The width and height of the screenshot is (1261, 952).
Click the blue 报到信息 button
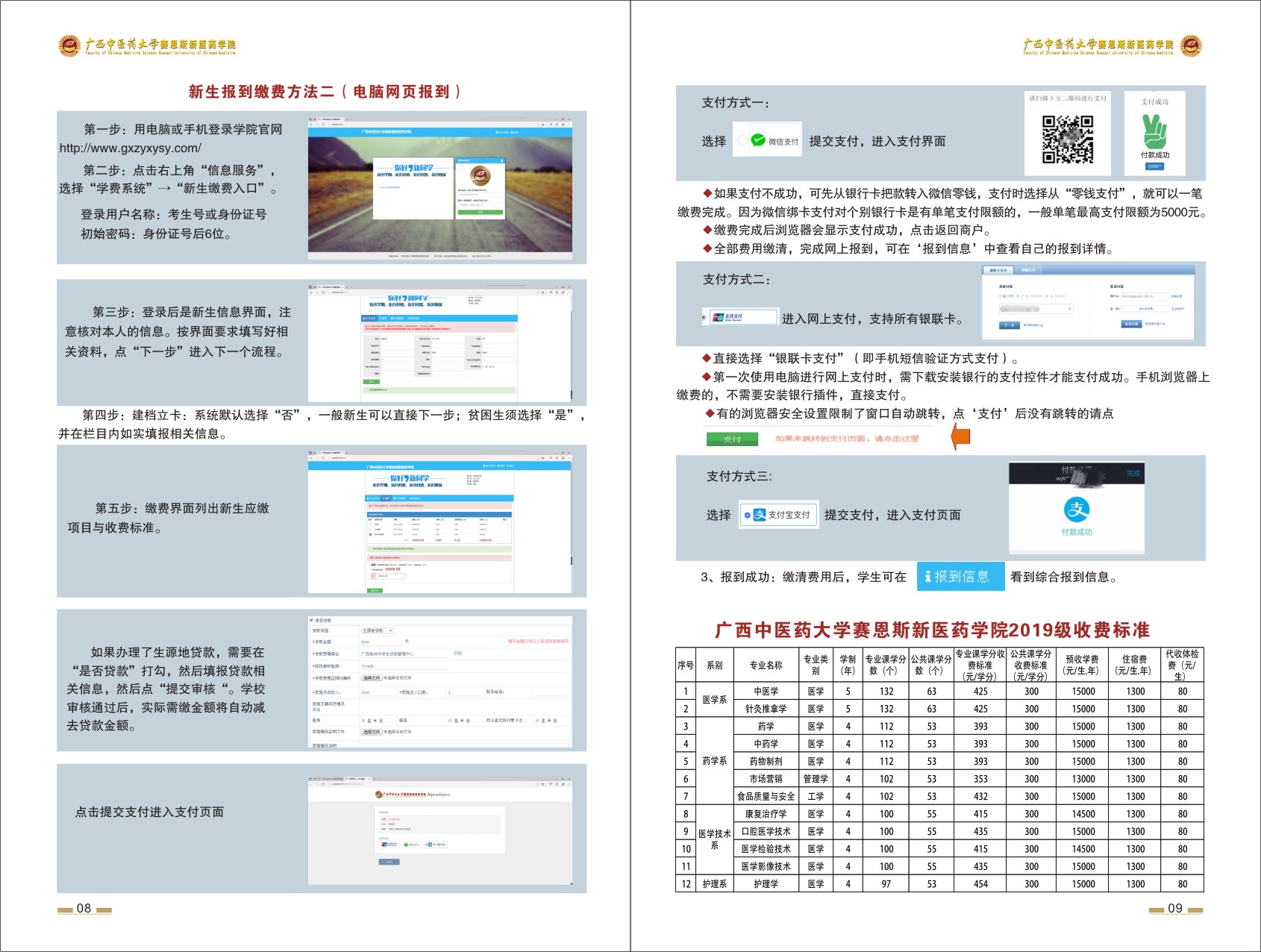(x=960, y=577)
